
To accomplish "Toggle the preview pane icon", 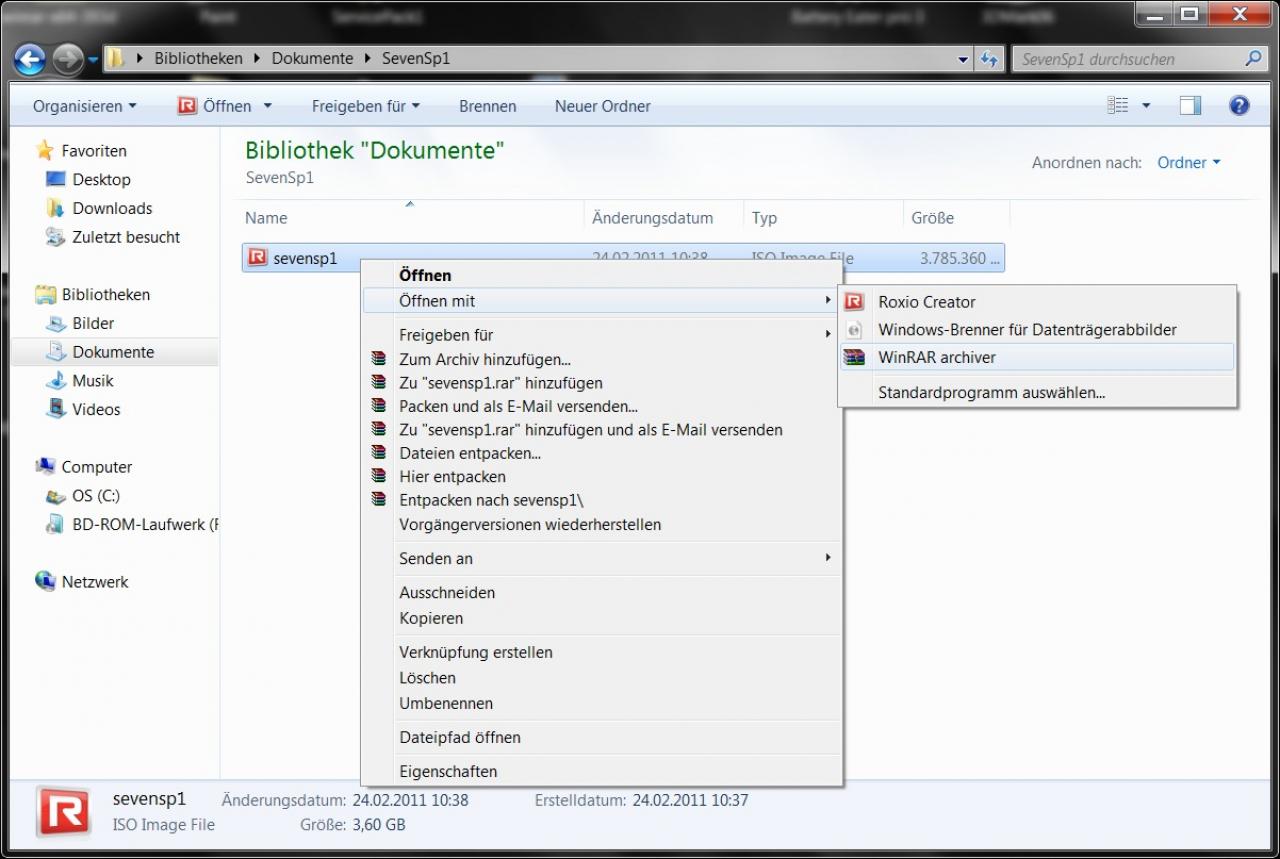I will point(1190,106).
